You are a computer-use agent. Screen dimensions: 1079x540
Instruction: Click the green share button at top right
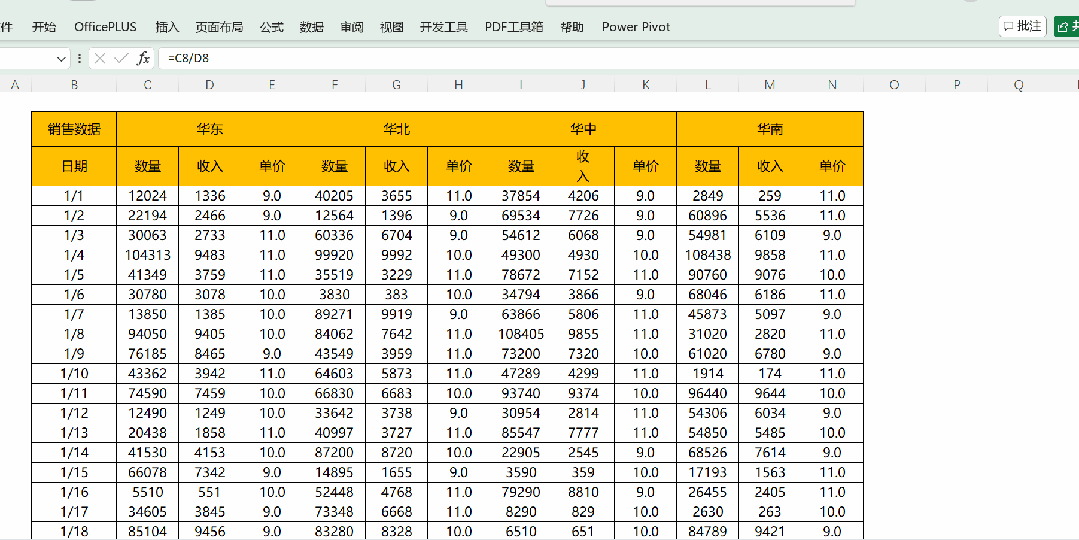coord(1066,27)
